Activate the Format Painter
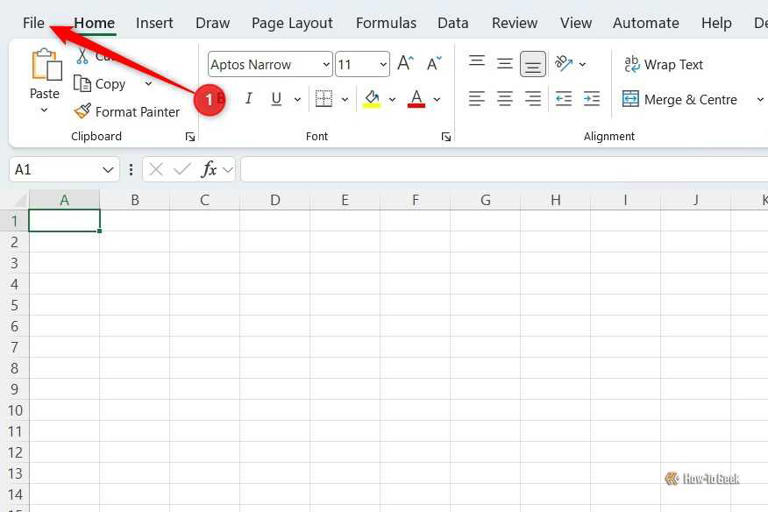Image resolution: width=768 pixels, height=512 pixels. (x=126, y=112)
